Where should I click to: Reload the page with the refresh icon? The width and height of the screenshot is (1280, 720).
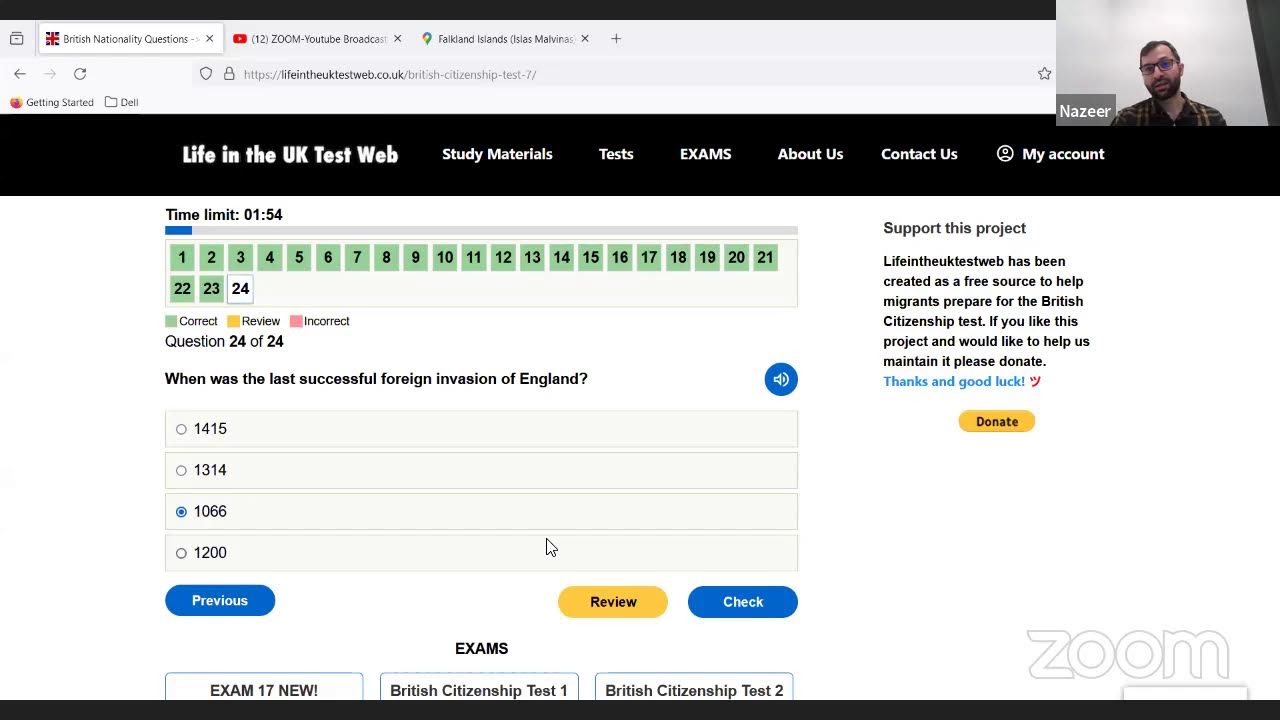coord(80,74)
